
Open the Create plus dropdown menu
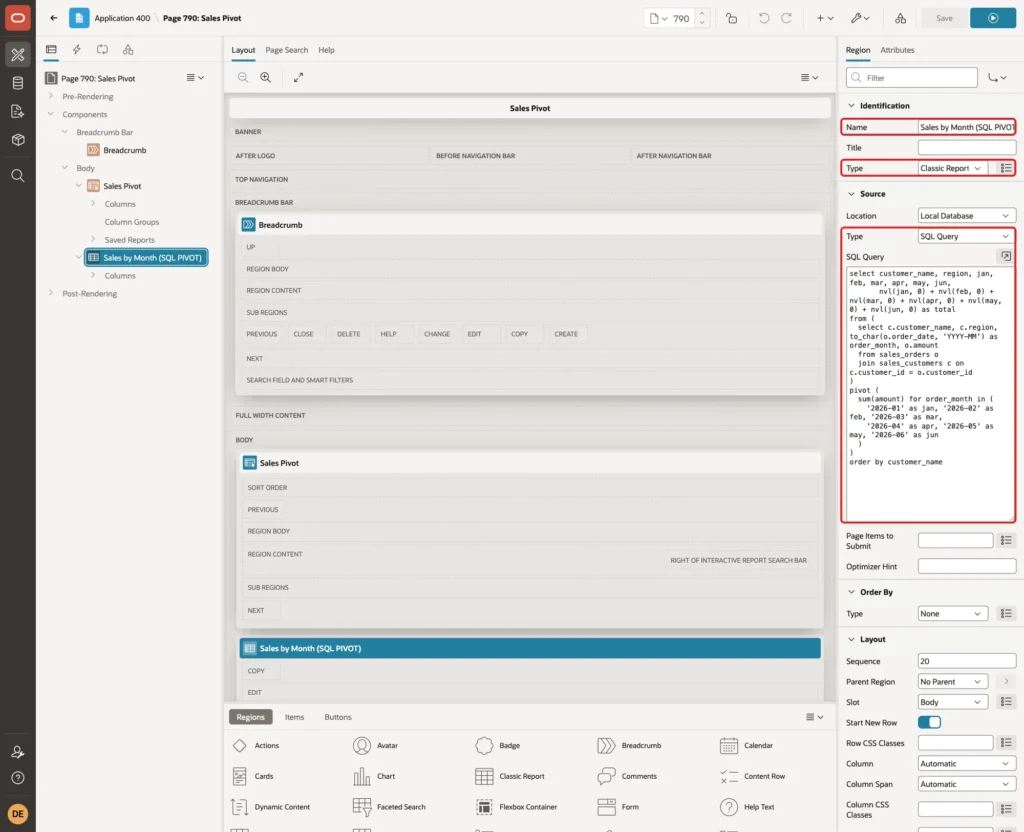point(825,18)
